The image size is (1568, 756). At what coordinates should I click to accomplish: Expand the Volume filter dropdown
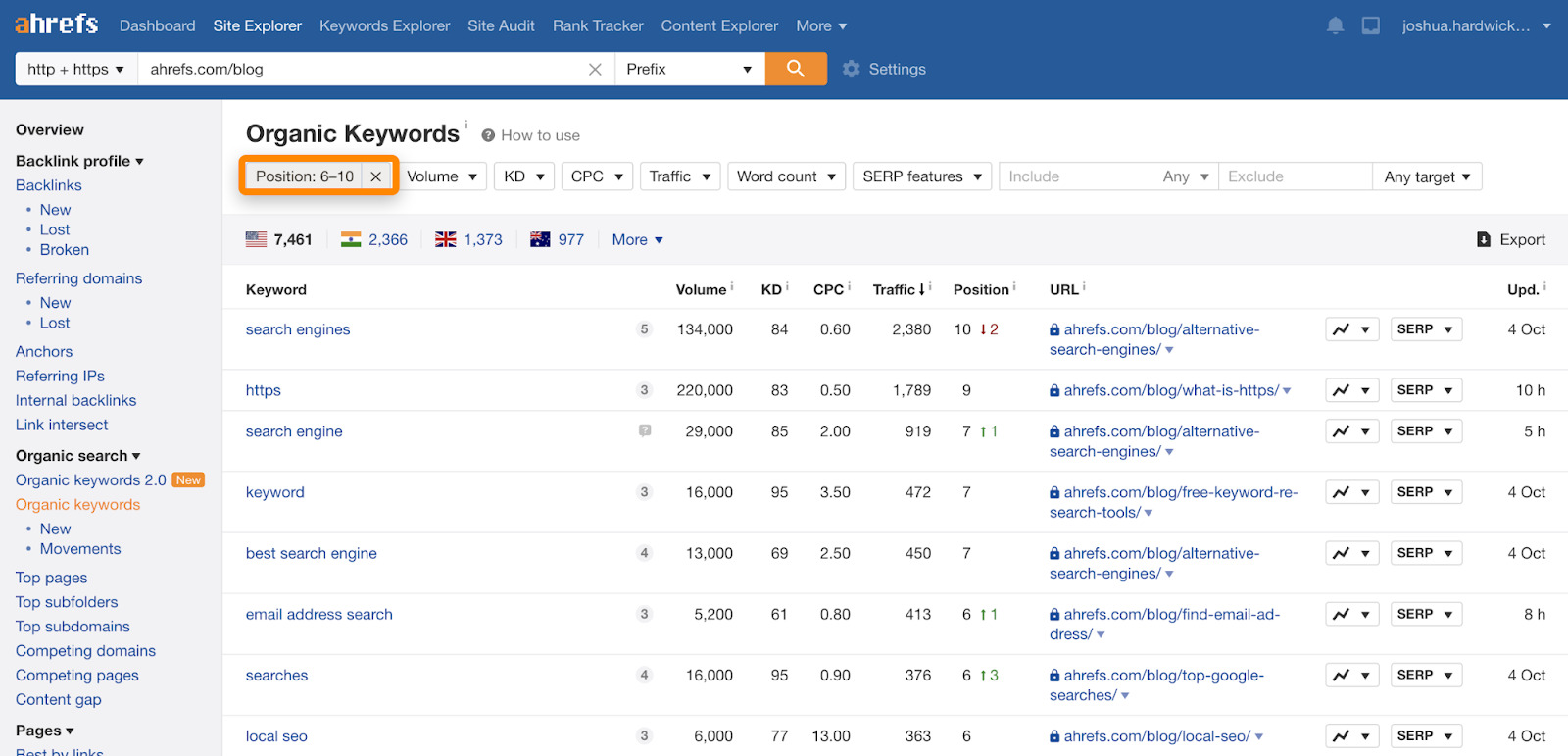point(442,176)
